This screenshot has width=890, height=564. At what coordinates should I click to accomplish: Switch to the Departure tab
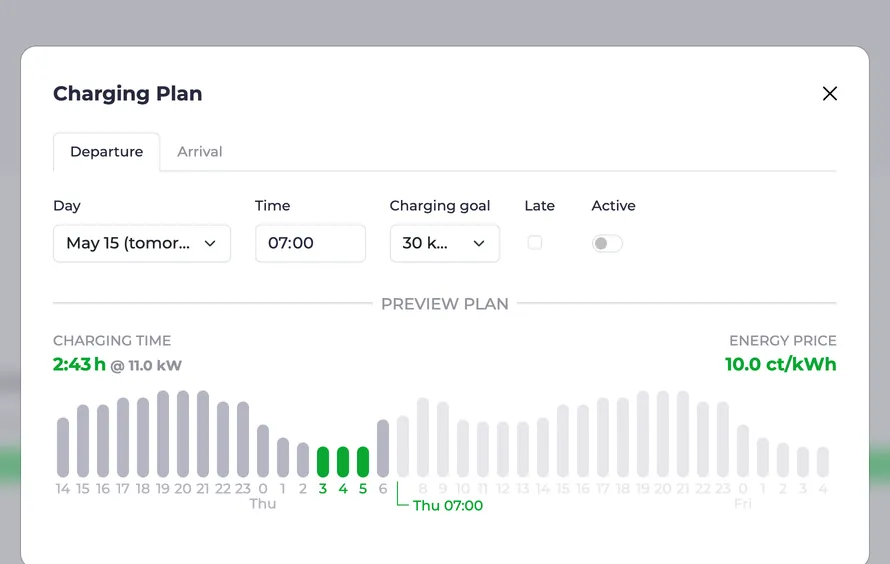(107, 151)
